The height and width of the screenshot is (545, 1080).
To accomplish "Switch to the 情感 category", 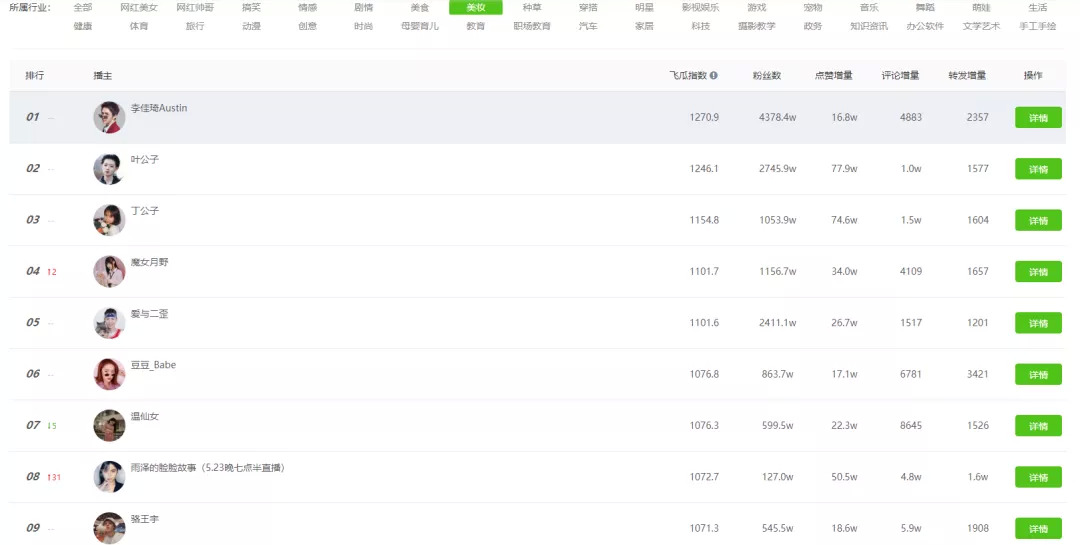I will tap(307, 8).
